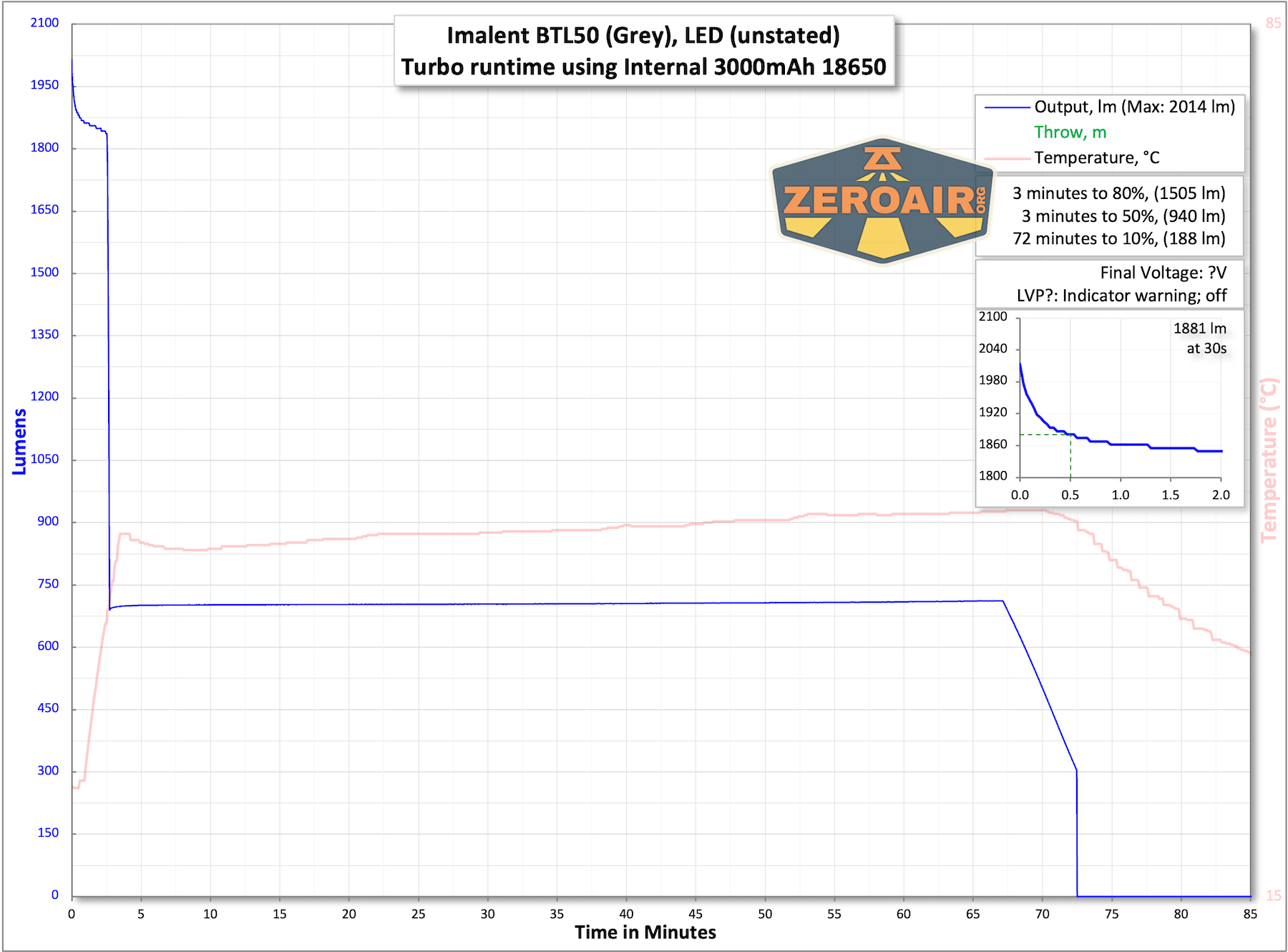This screenshot has width=1288, height=952.
Task: Click the 1050 tick label on the Lumens axis
Action: tap(44, 459)
